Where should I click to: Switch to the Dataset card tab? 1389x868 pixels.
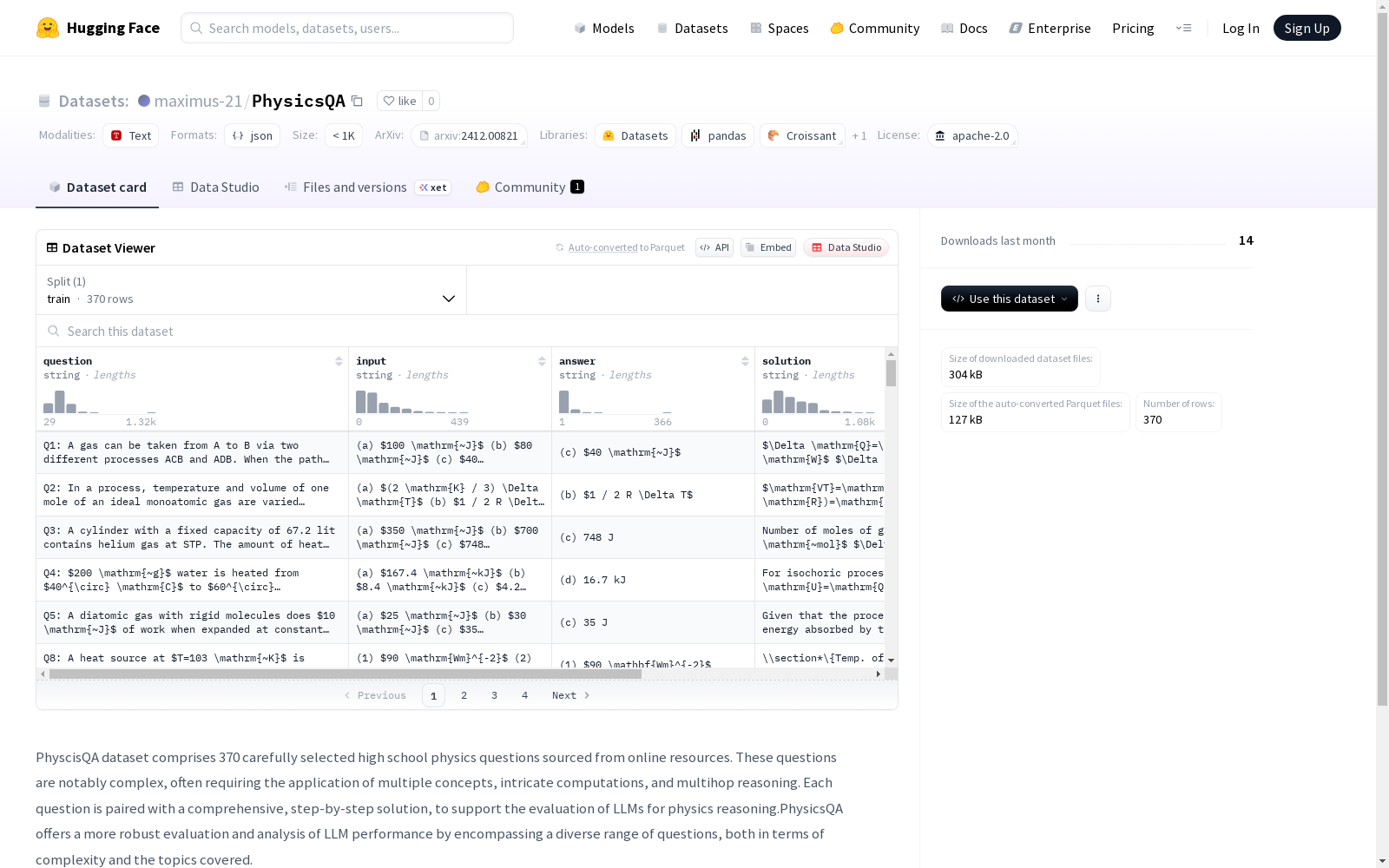[x=97, y=187]
